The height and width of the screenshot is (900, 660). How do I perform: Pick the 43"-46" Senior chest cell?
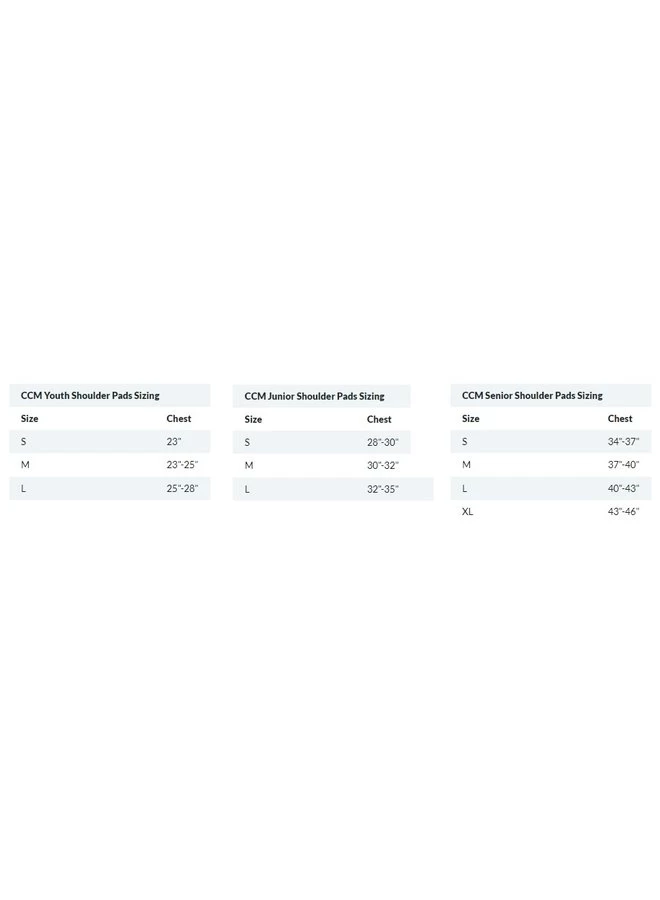pos(623,512)
